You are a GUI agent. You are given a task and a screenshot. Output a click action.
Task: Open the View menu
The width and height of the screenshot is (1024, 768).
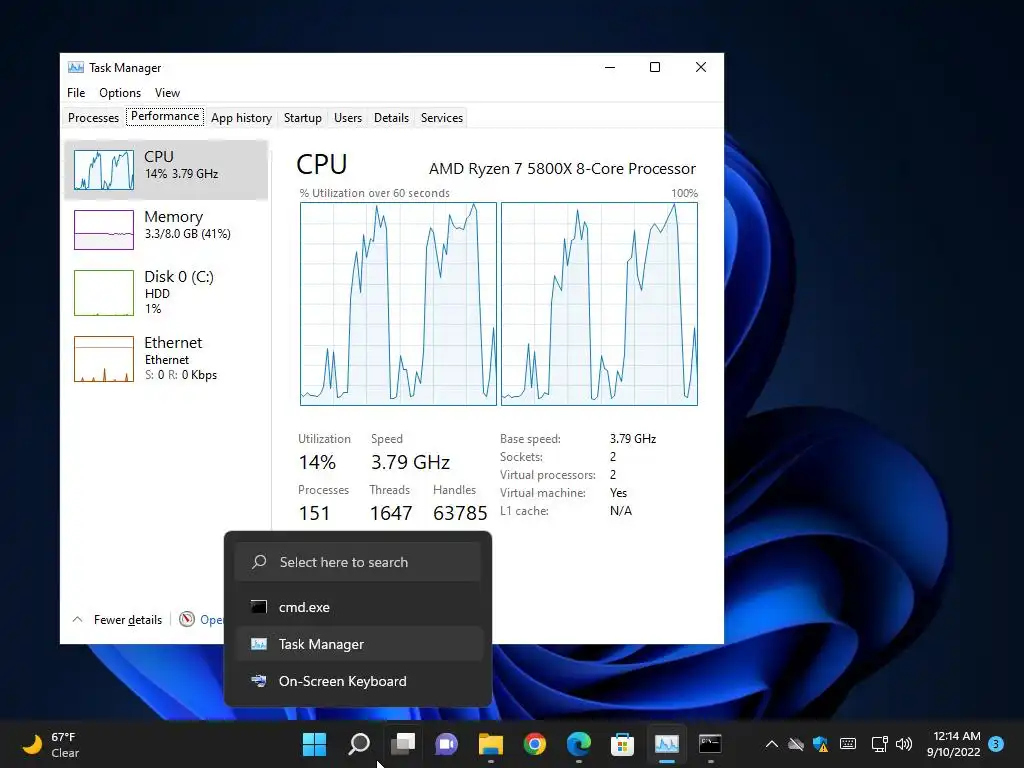[x=167, y=93]
